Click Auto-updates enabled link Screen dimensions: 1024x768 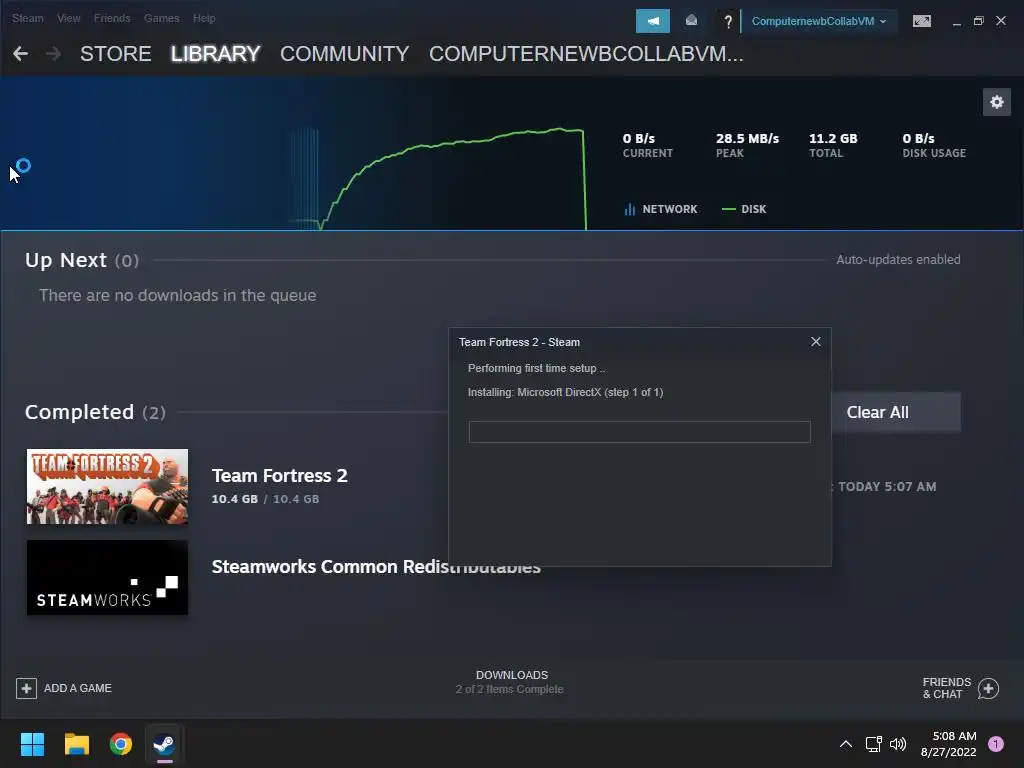[898, 259]
